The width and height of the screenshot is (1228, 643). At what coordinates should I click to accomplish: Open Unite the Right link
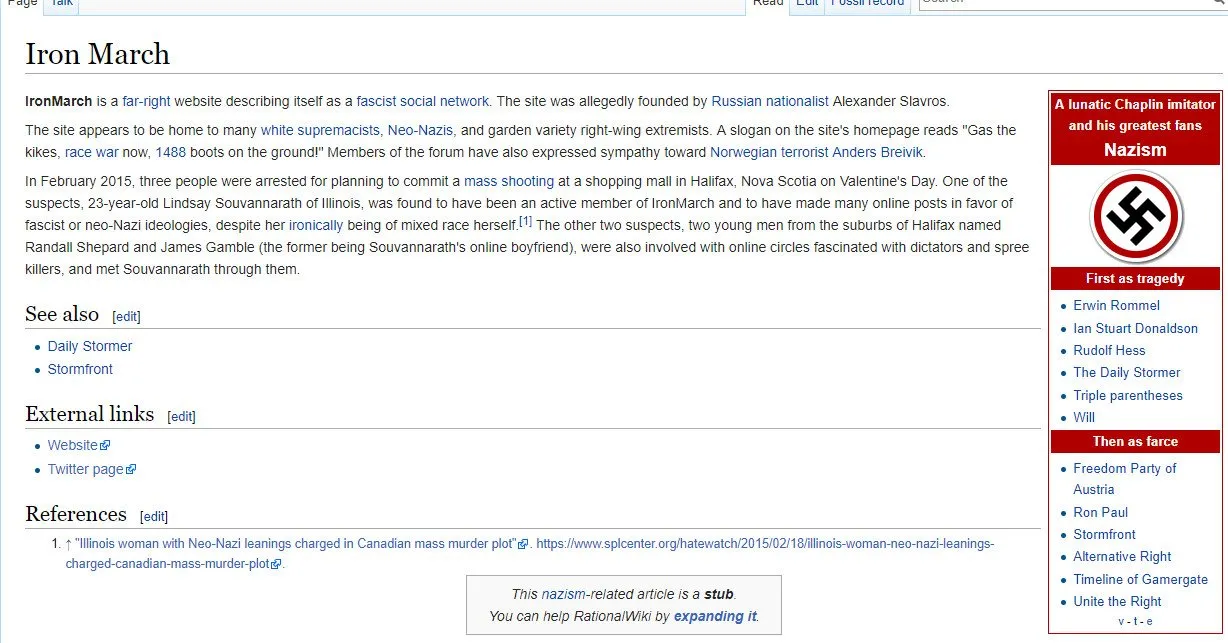coord(1118,601)
